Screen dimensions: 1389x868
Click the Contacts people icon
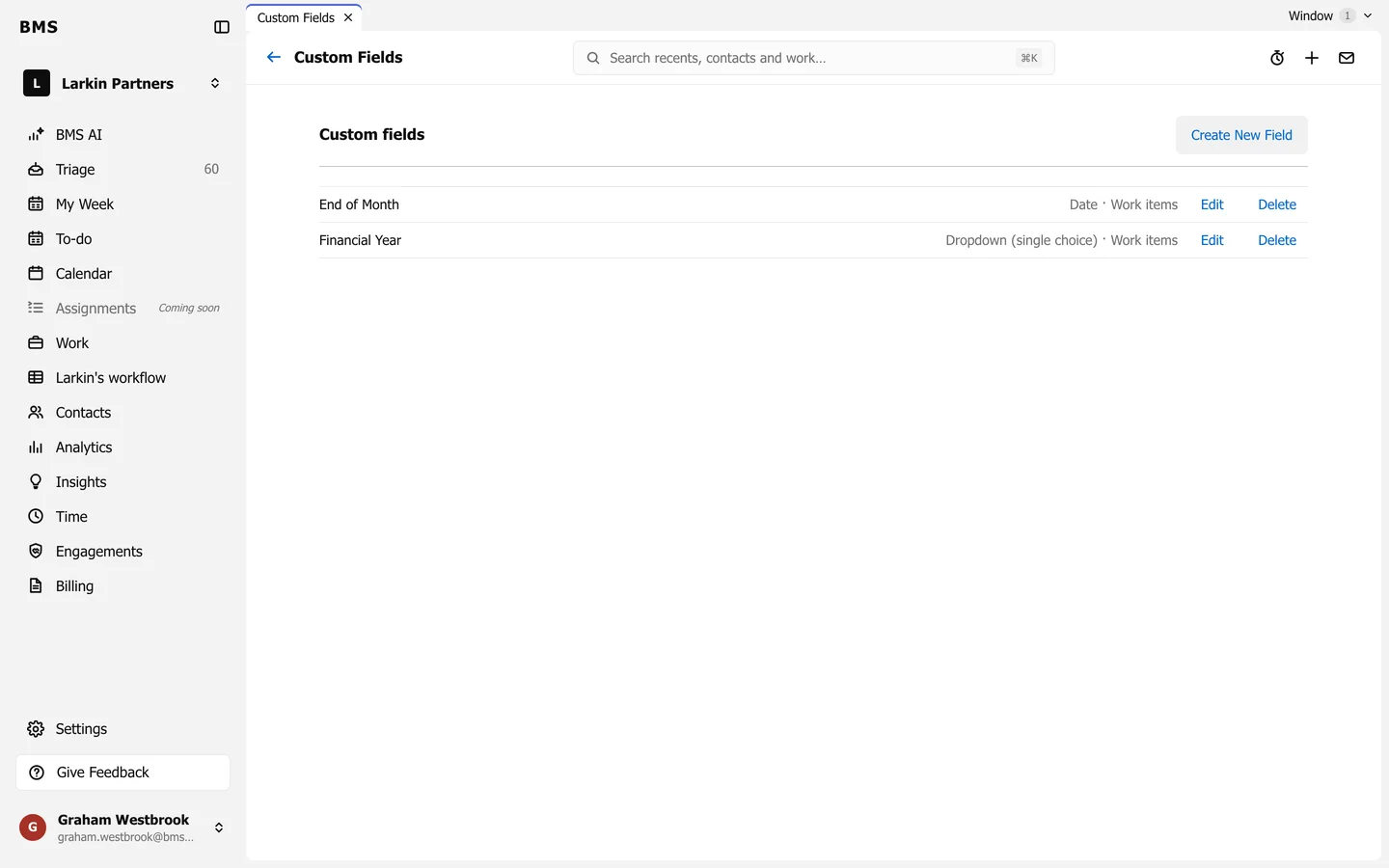coord(36,413)
